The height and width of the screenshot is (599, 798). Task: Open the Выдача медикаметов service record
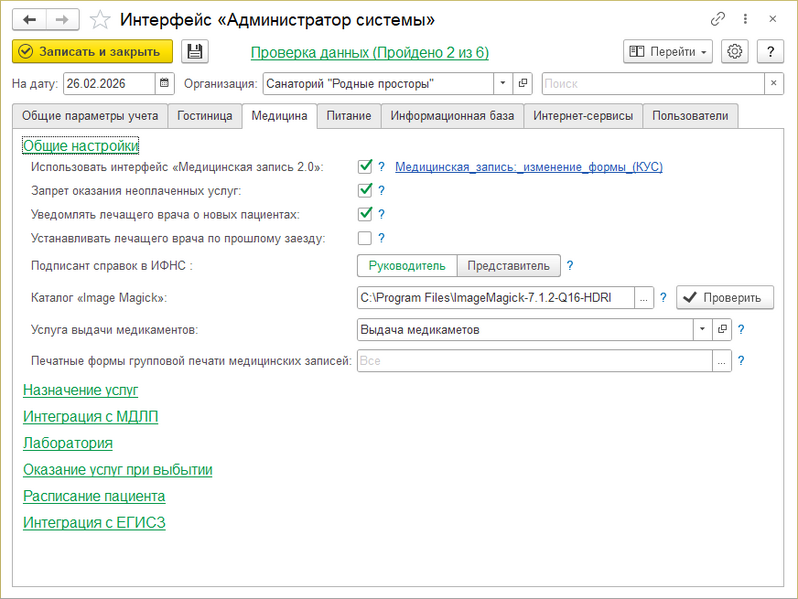[722, 330]
